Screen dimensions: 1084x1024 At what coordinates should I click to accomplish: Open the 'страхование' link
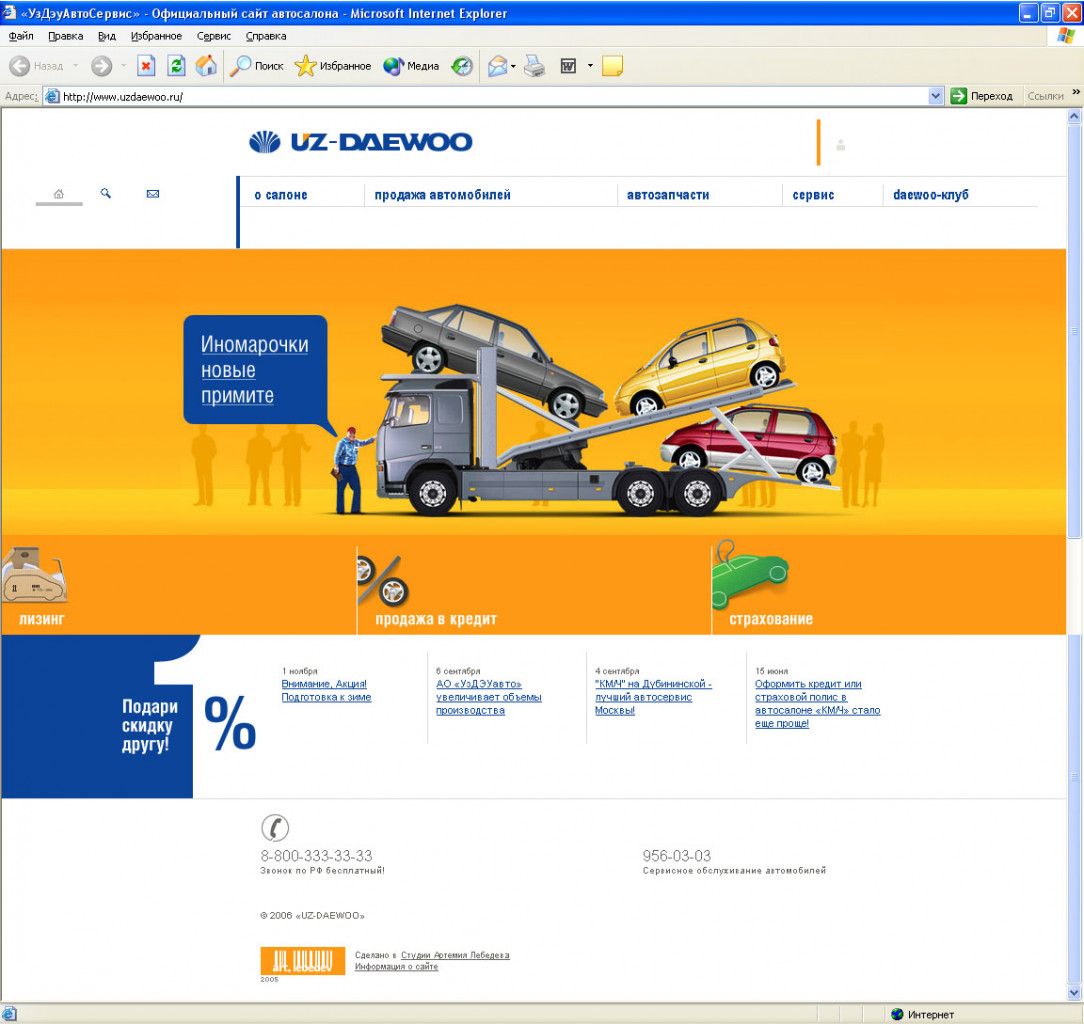pyautogui.click(x=771, y=619)
